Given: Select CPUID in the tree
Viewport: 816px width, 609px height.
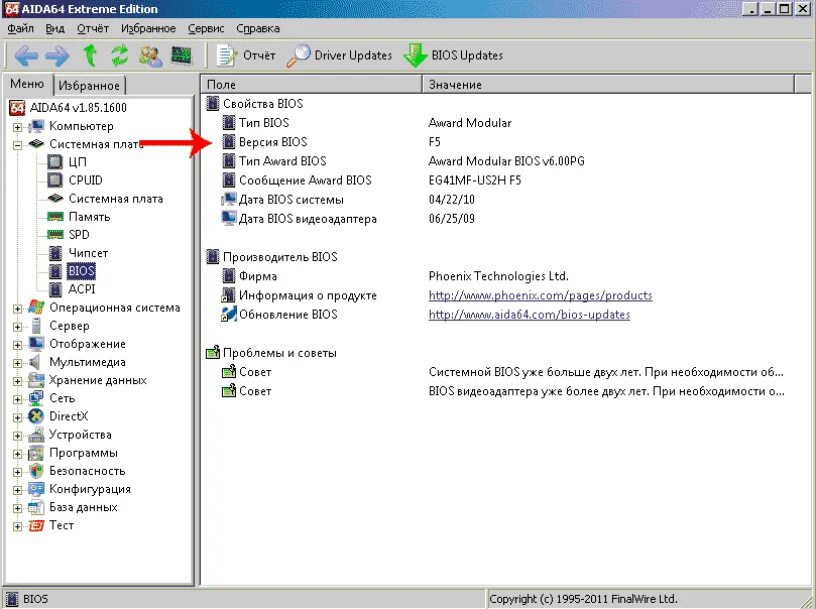Looking at the screenshot, I should (x=85, y=180).
